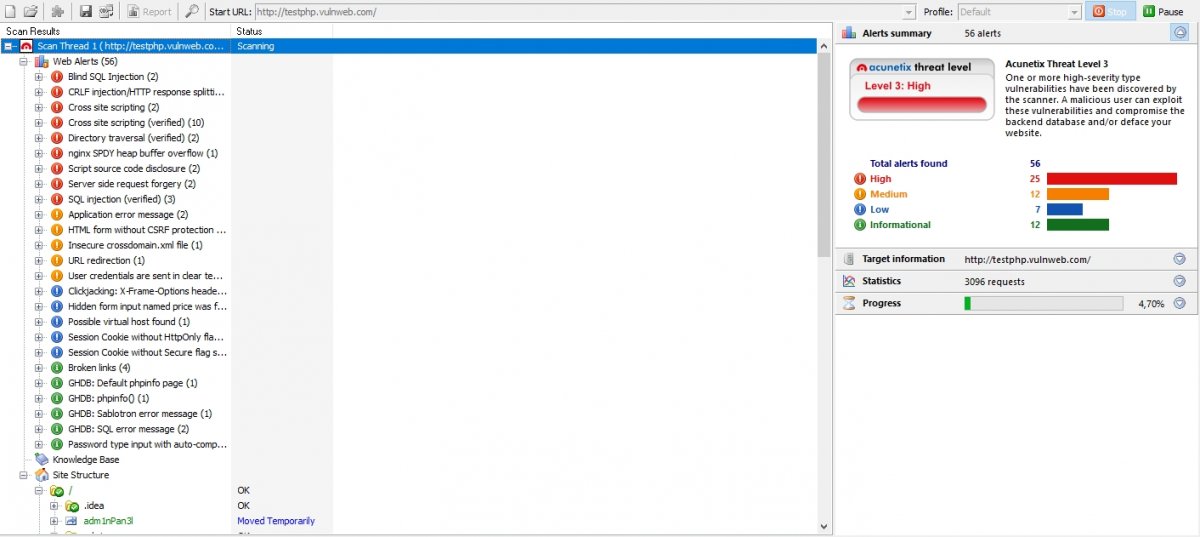The width and height of the screenshot is (1200, 537).
Task: Collapse the Scan Thread 1 node
Action: click(x=9, y=46)
